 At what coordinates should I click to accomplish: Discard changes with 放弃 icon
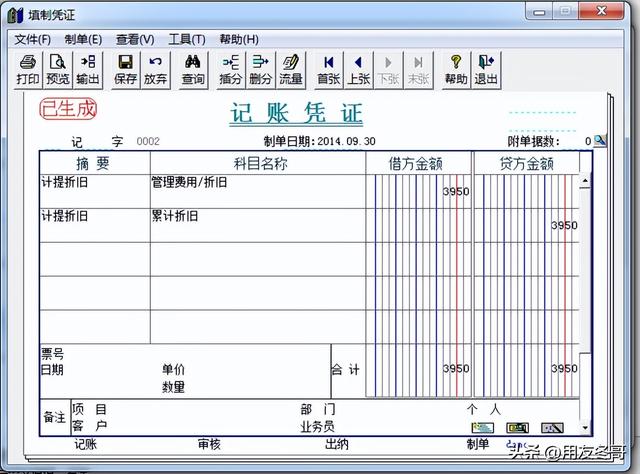[155, 70]
